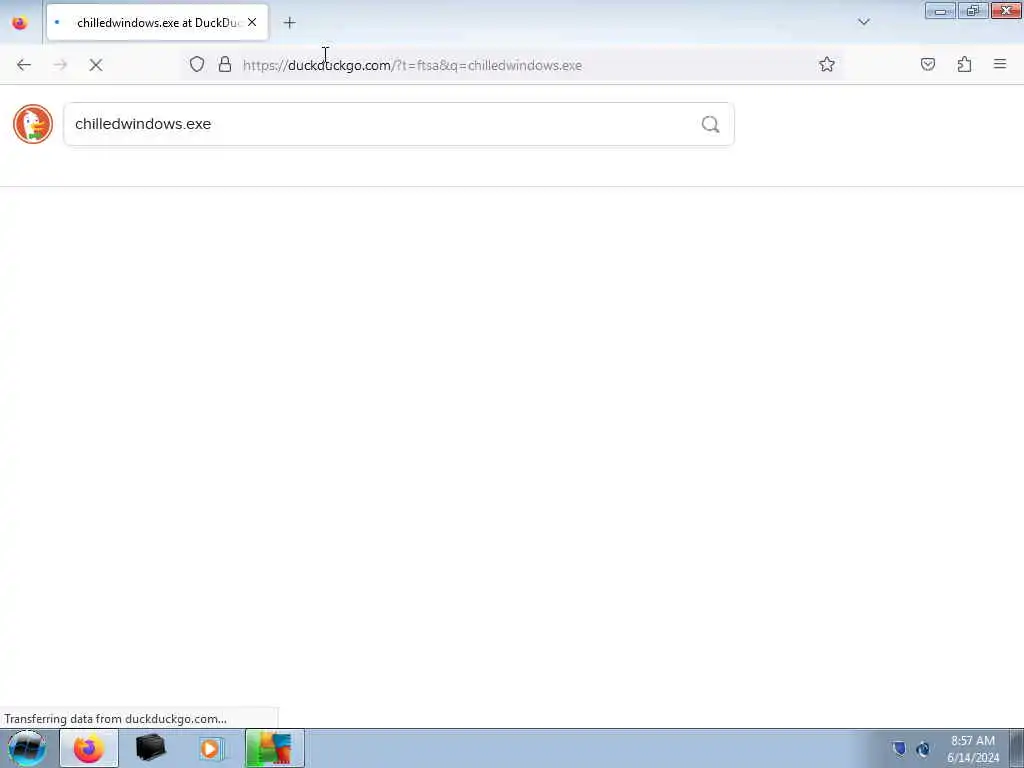Go to DuckDuckGo home via logo
The image size is (1024, 768).
(x=33, y=123)
